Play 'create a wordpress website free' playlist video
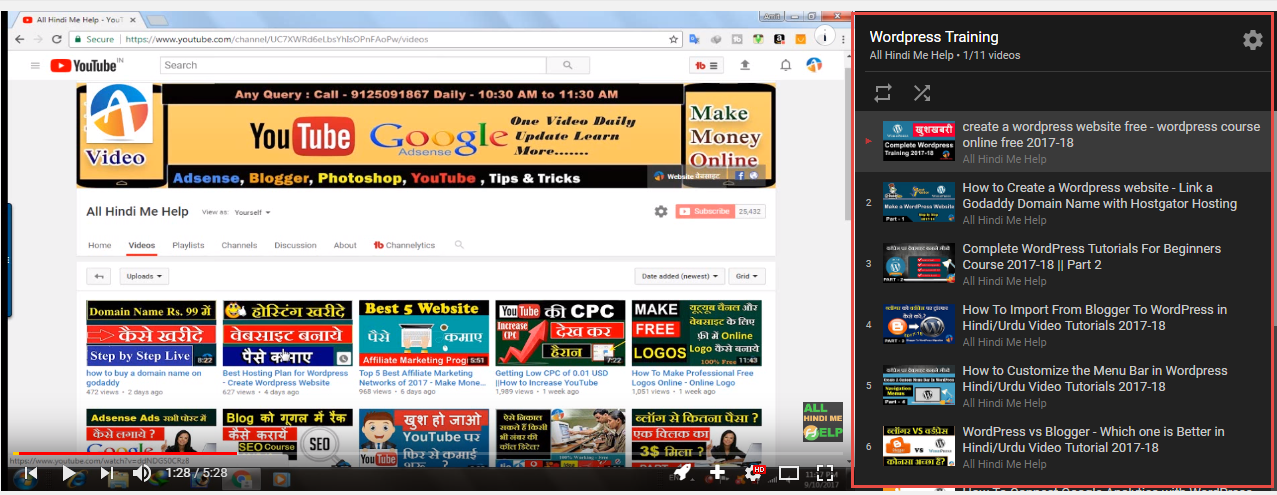This screenshot has height=495, width=1277. (x=1061, y=141)
